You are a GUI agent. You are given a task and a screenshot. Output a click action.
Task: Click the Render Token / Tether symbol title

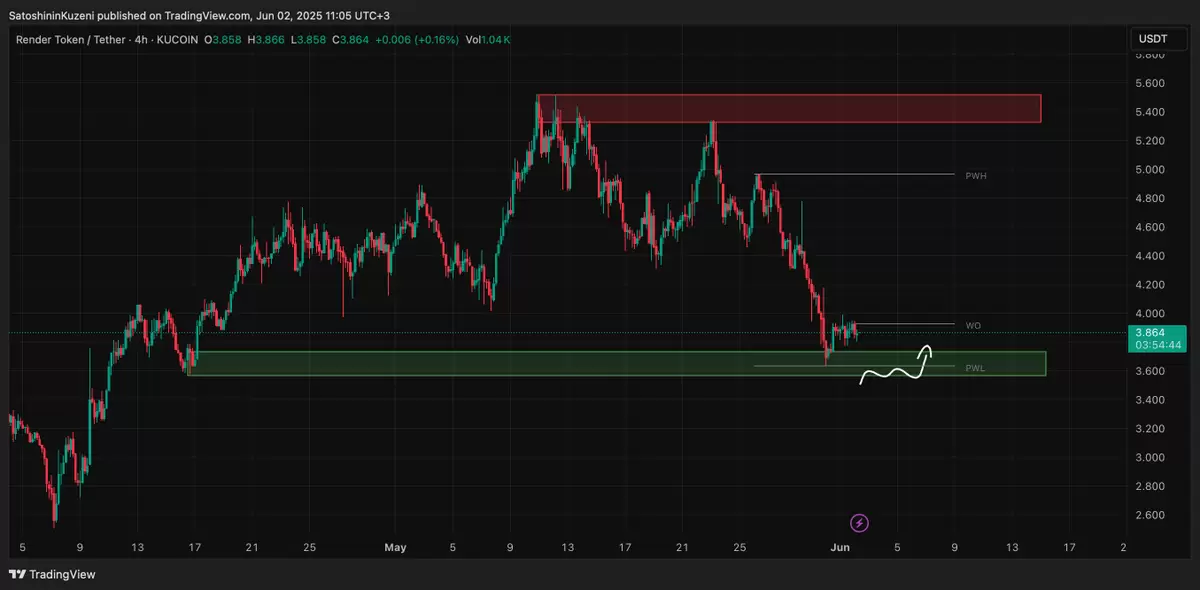71,39
